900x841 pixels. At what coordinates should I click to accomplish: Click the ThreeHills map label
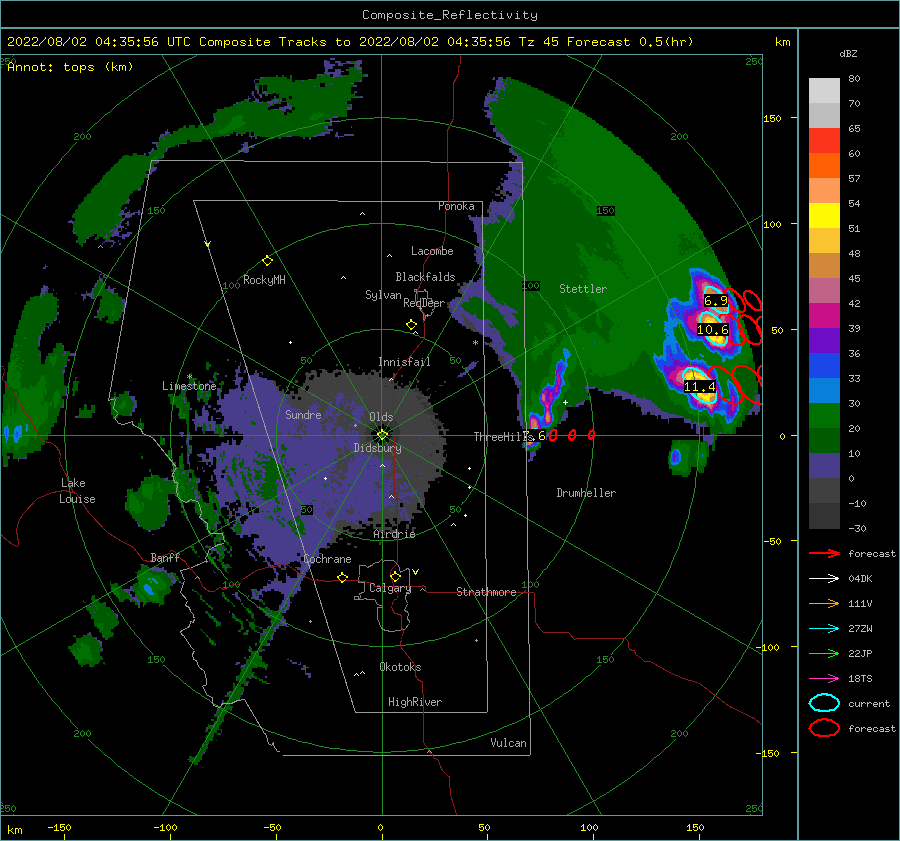503,437
